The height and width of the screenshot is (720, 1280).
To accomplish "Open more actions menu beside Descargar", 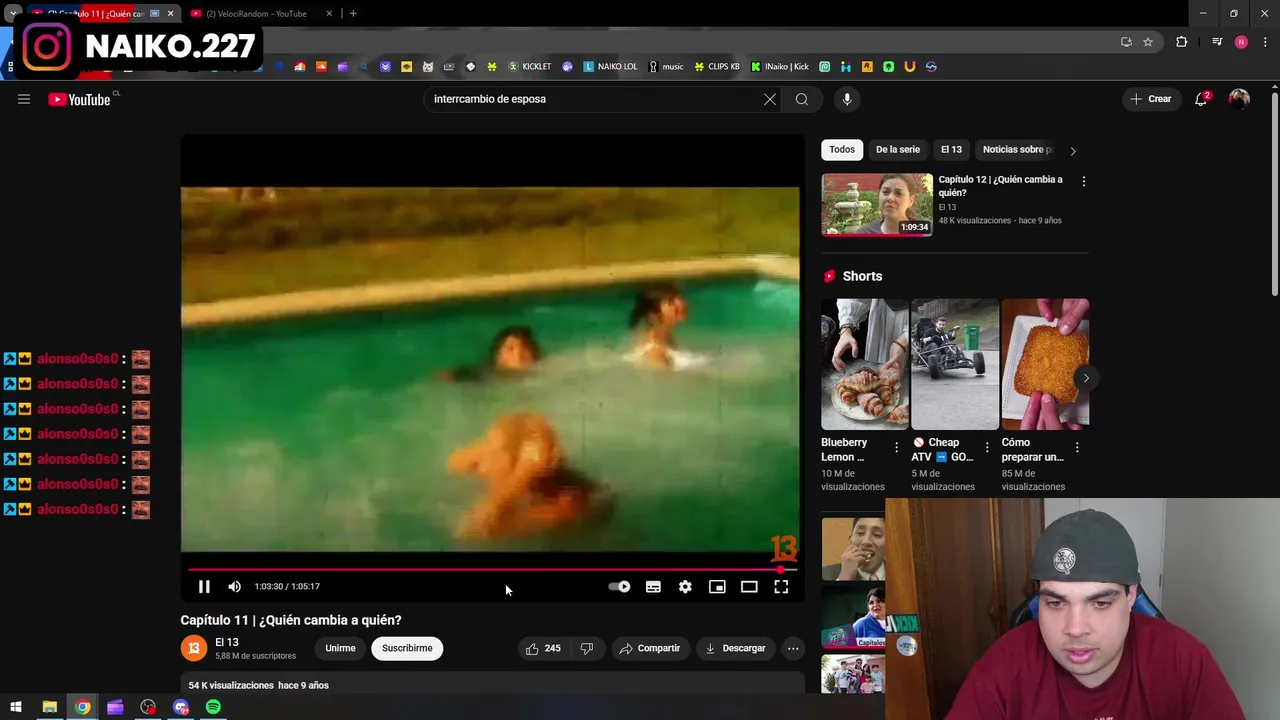I will [x=793, y=648].
